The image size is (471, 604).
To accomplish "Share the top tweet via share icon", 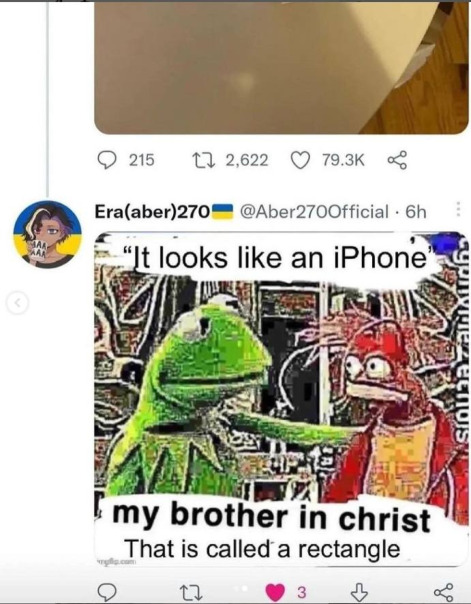I will tap(397, 160).
